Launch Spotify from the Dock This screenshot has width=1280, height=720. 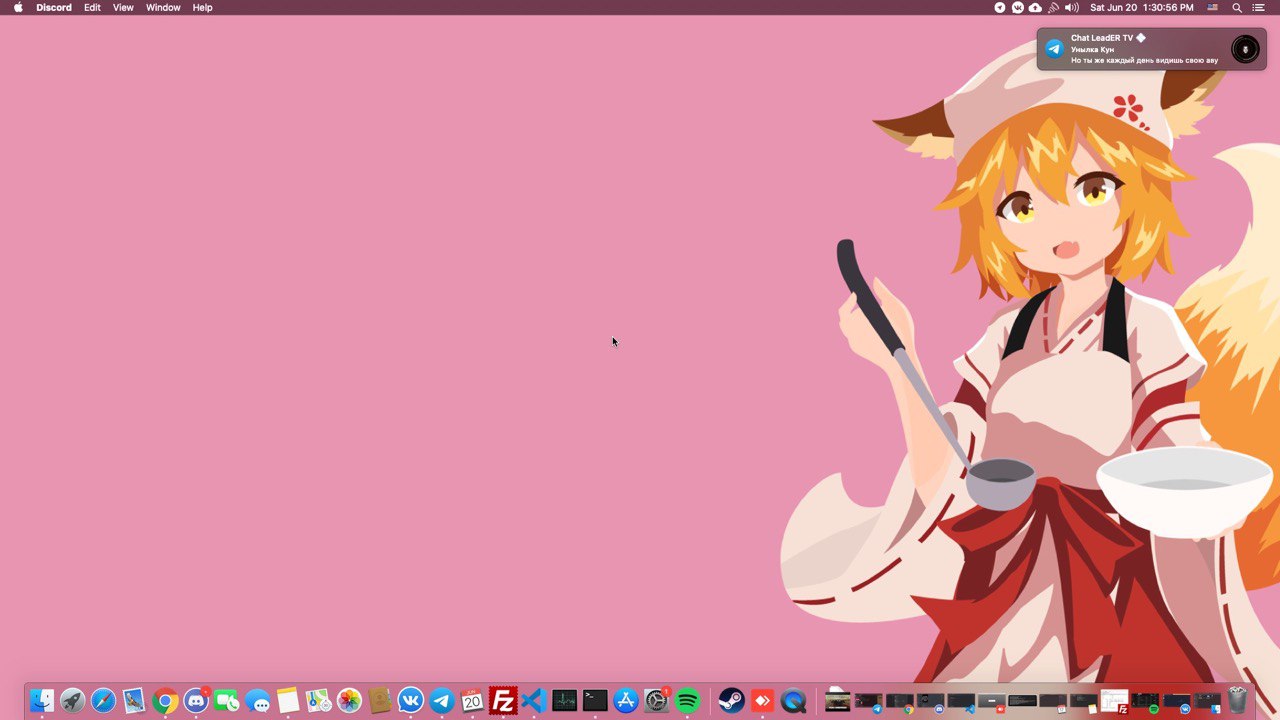688,701
